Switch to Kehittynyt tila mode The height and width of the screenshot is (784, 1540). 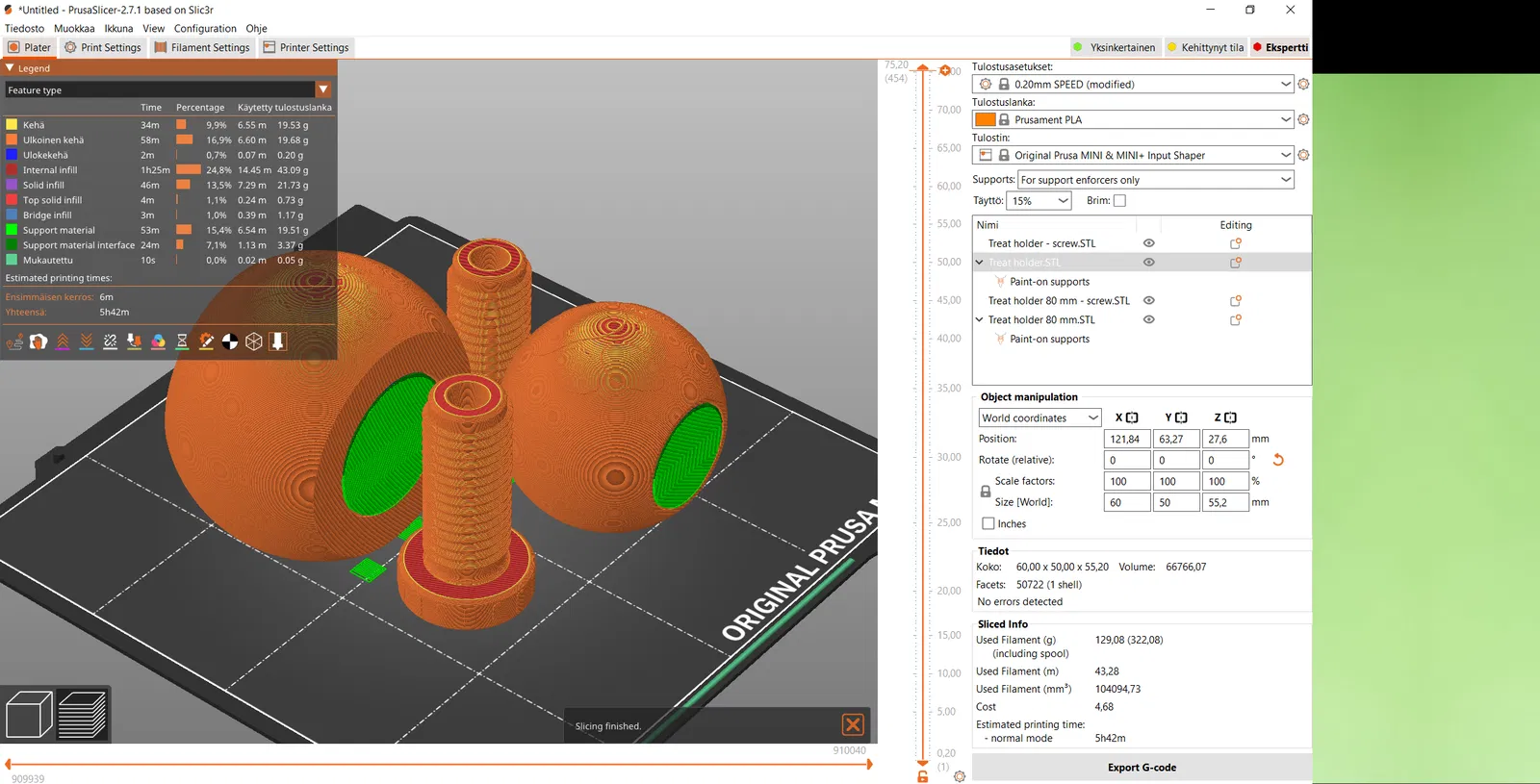point(1205,47)
